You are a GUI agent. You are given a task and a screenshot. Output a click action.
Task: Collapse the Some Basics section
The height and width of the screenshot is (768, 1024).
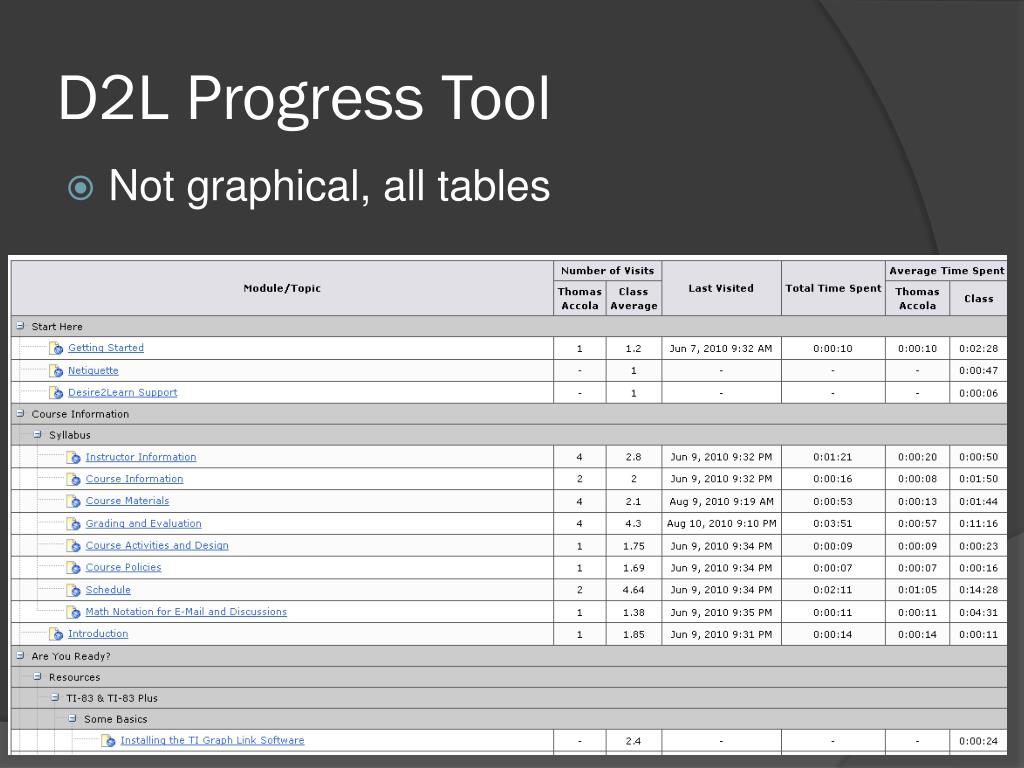coord(72,718)
